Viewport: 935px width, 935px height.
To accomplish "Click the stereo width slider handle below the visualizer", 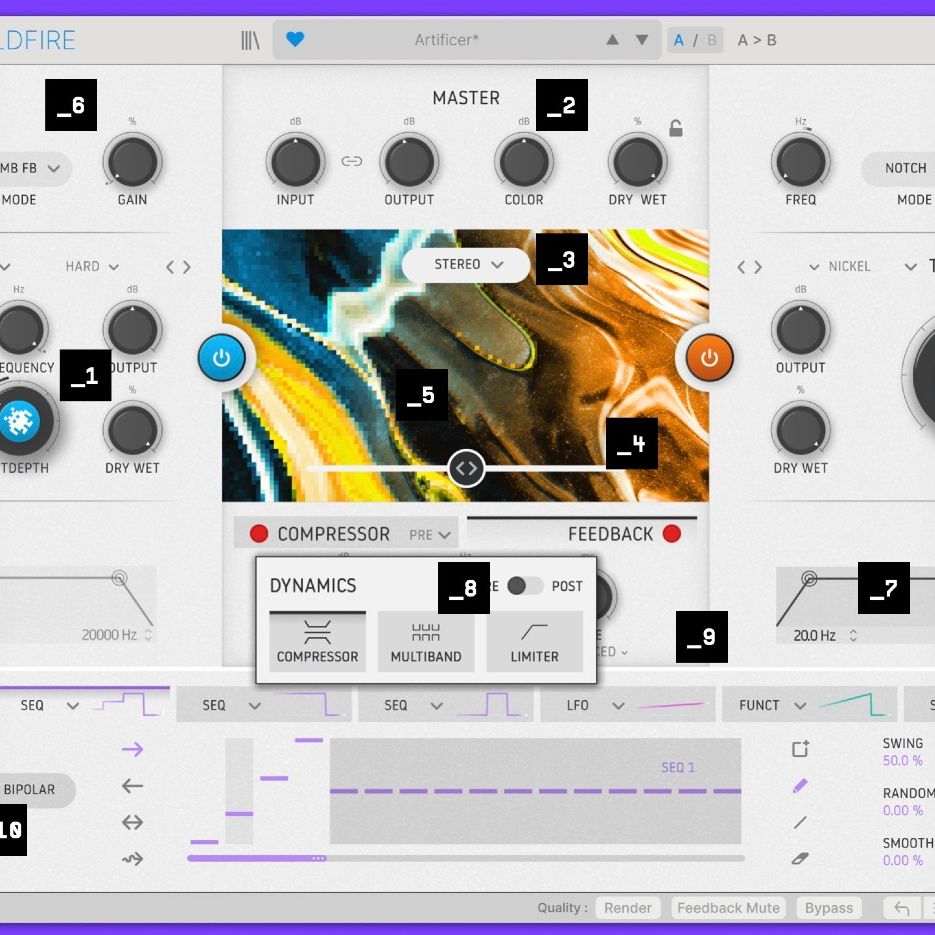I will click(x=466, y=468).
